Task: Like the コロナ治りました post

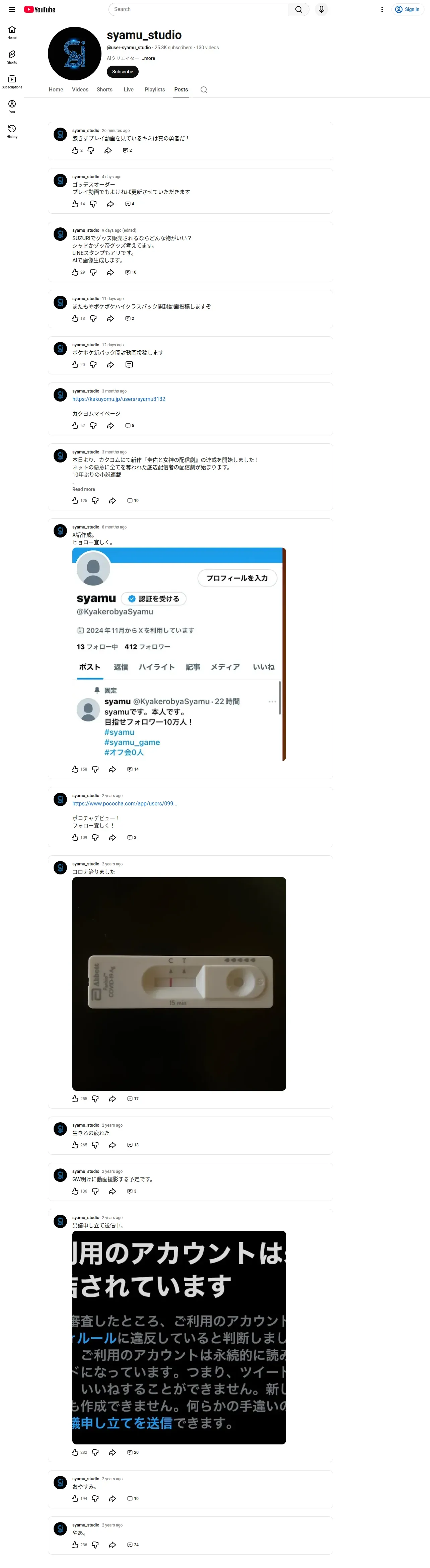Action: pyautogui.click(x=75, y=1099)
